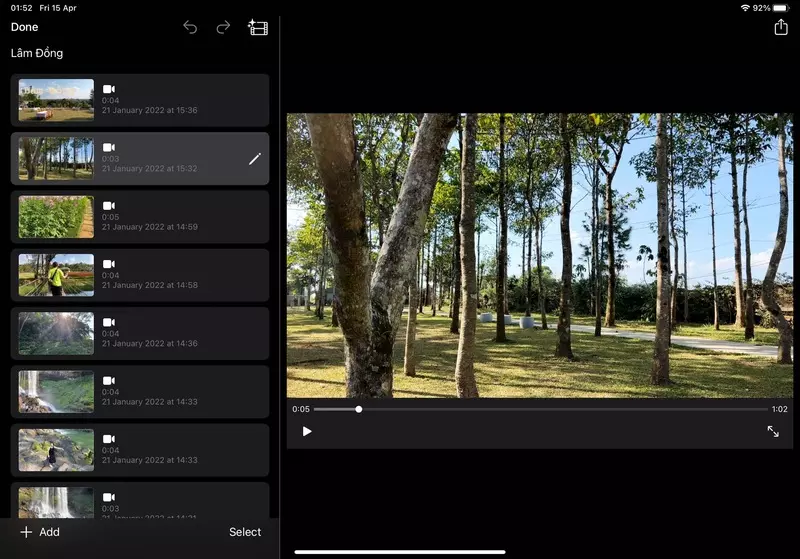The image size is (800, 559).
Task: Select green plants clip at 14:59
Action: (x=140, y=217)
